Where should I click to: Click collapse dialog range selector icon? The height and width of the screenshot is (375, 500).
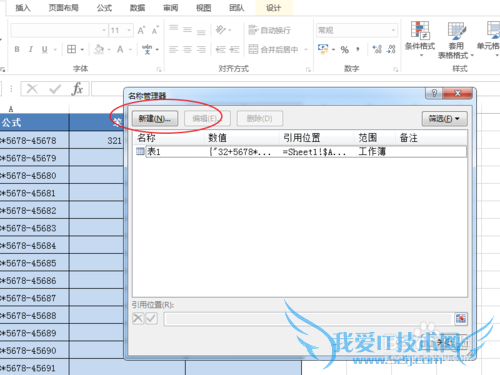tap(461, 319)
